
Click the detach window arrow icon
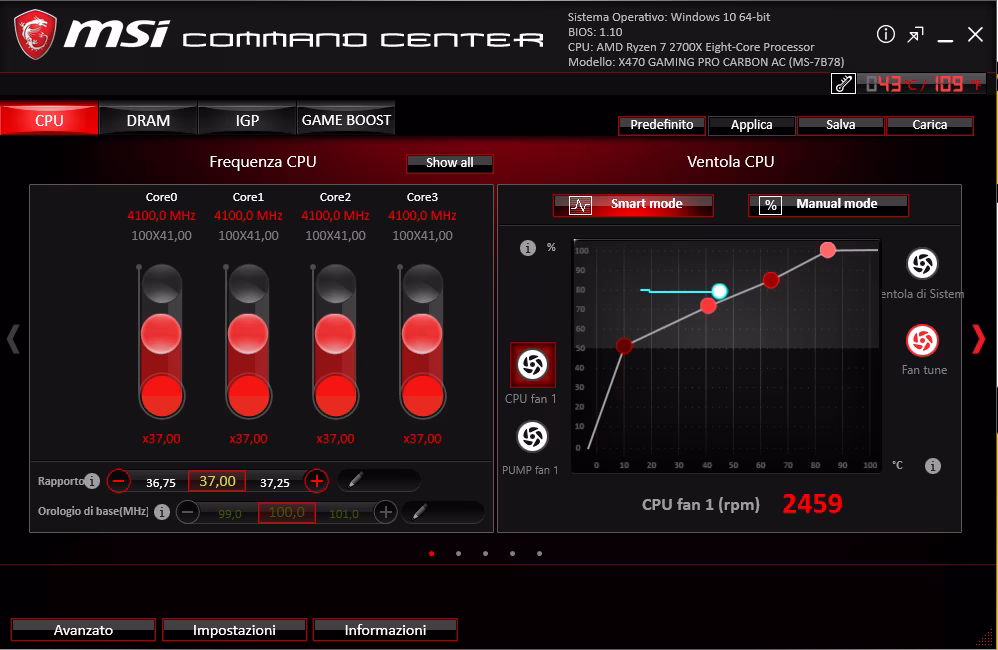[x=915, y=34]
